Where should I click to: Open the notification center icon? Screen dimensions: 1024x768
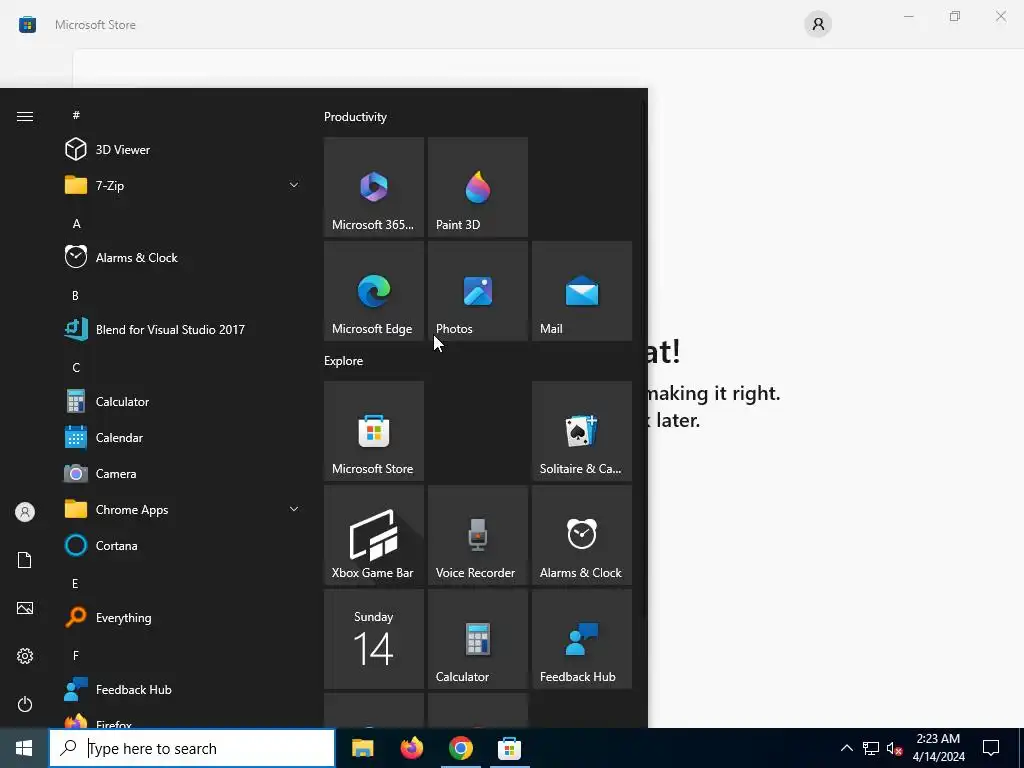991,748
